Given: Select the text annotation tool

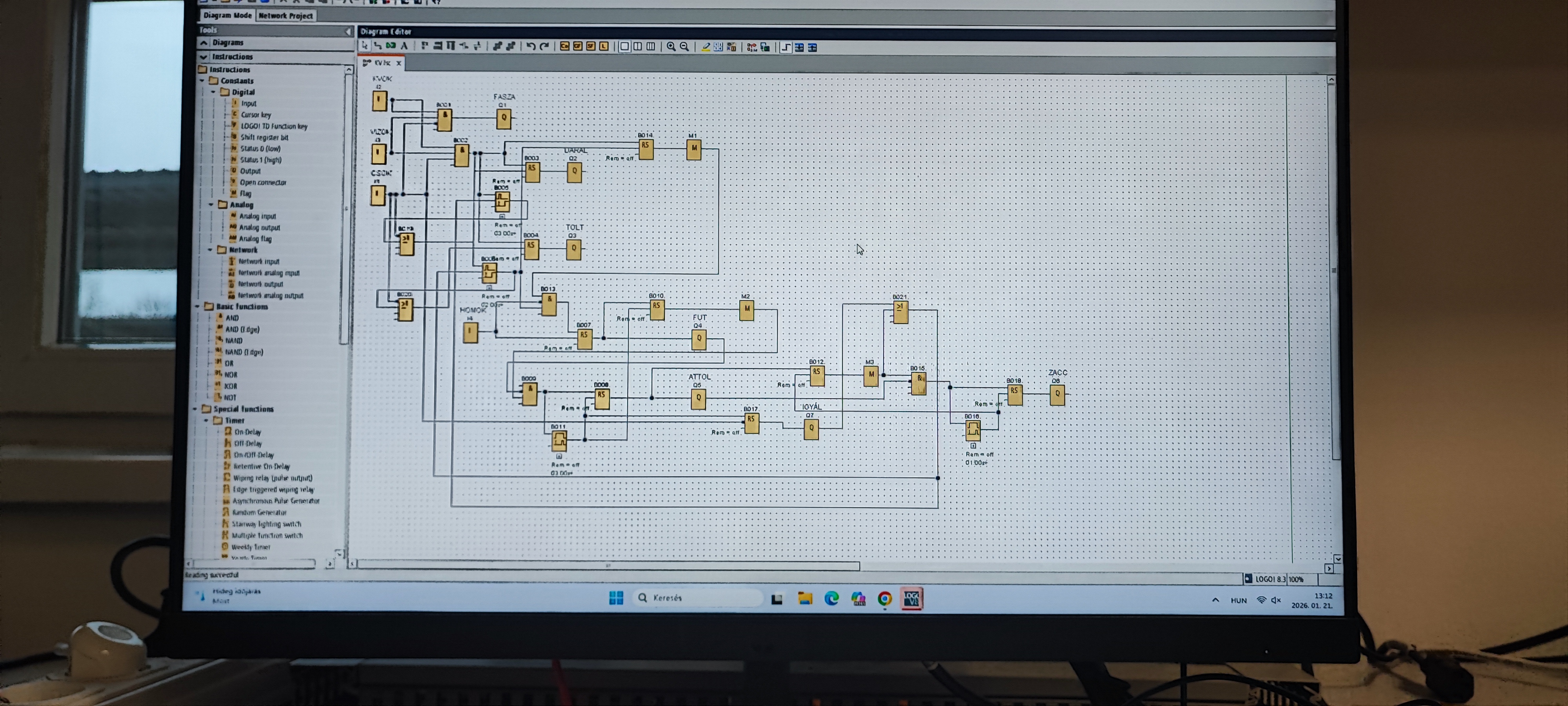Looking at the screenshot, I should [404, 46].
